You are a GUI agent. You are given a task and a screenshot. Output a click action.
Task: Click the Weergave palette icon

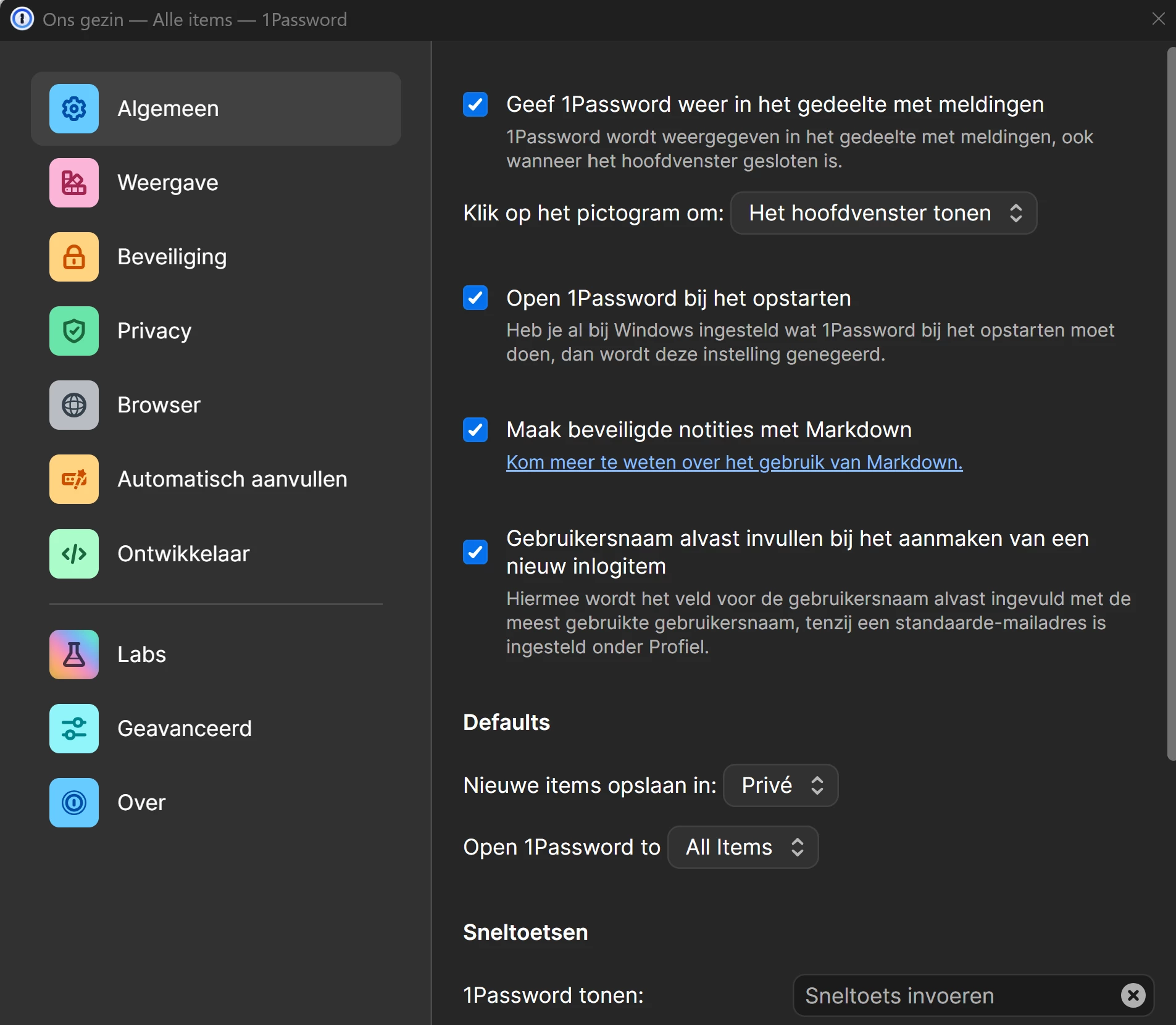pos(74,183)
